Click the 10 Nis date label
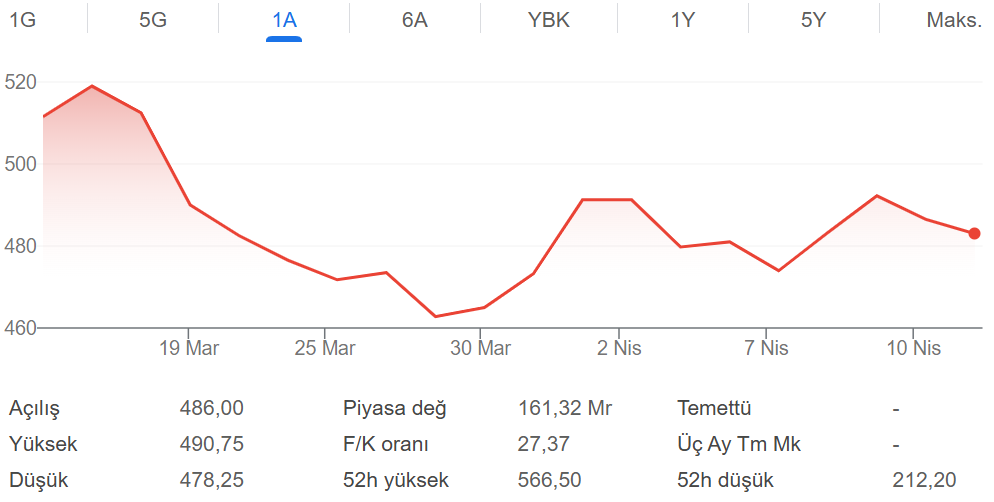Viewport: 994px width, 502px height. click(914, 348)
